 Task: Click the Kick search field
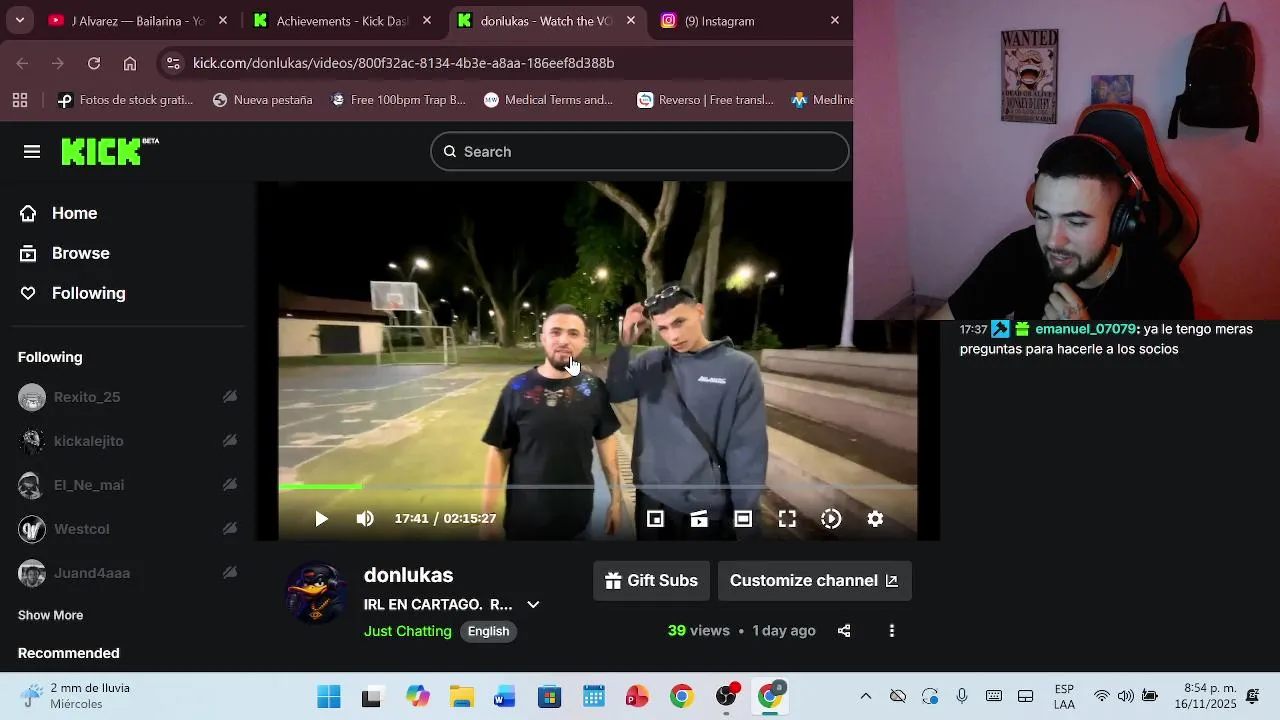(640, 151)
